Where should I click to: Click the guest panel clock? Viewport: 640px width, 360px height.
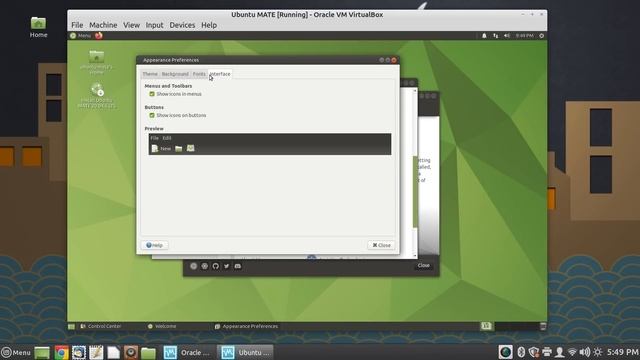tap(524, 36)
